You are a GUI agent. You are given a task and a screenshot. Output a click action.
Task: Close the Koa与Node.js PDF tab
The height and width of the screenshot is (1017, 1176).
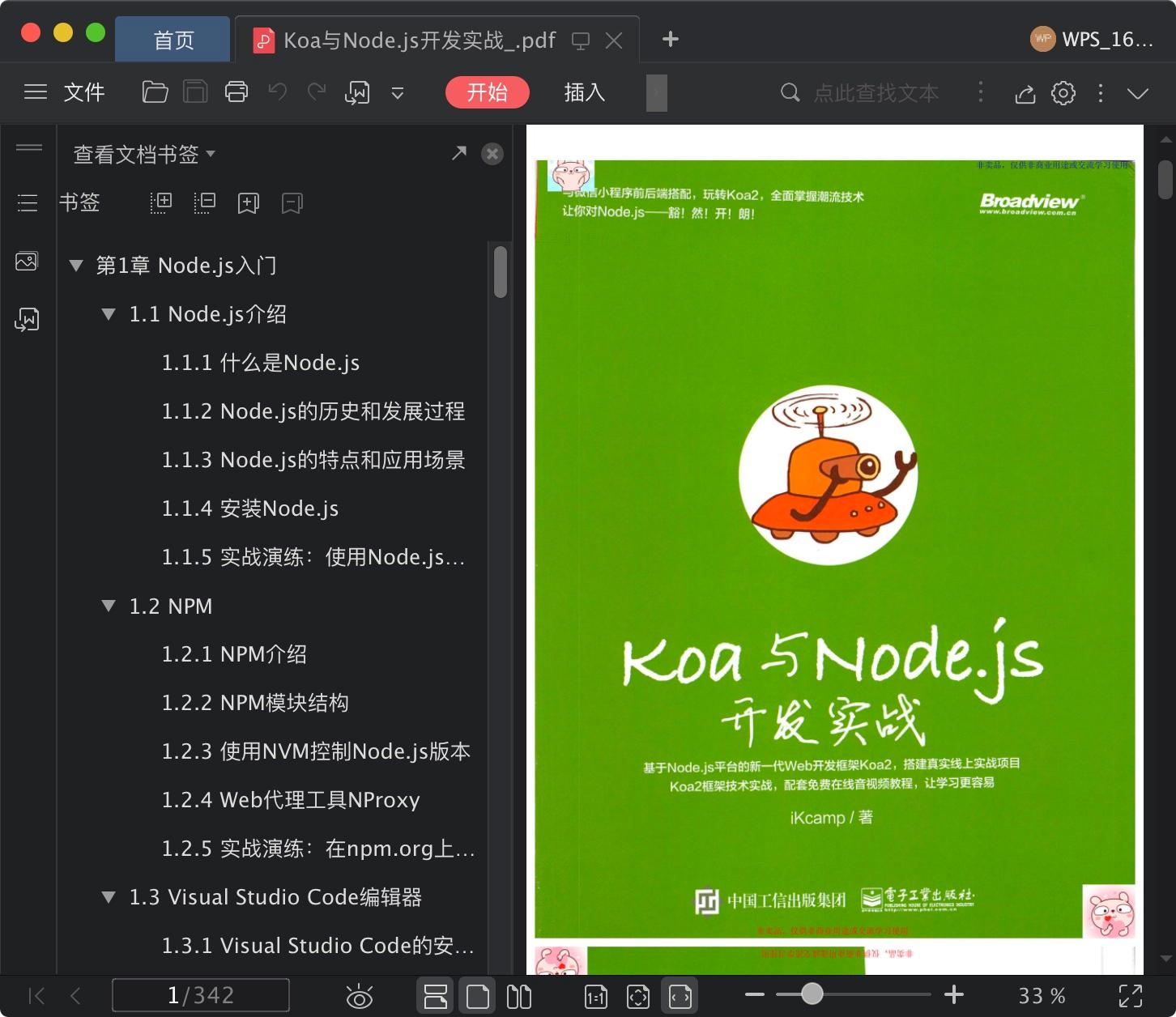(x=615, y=40)
